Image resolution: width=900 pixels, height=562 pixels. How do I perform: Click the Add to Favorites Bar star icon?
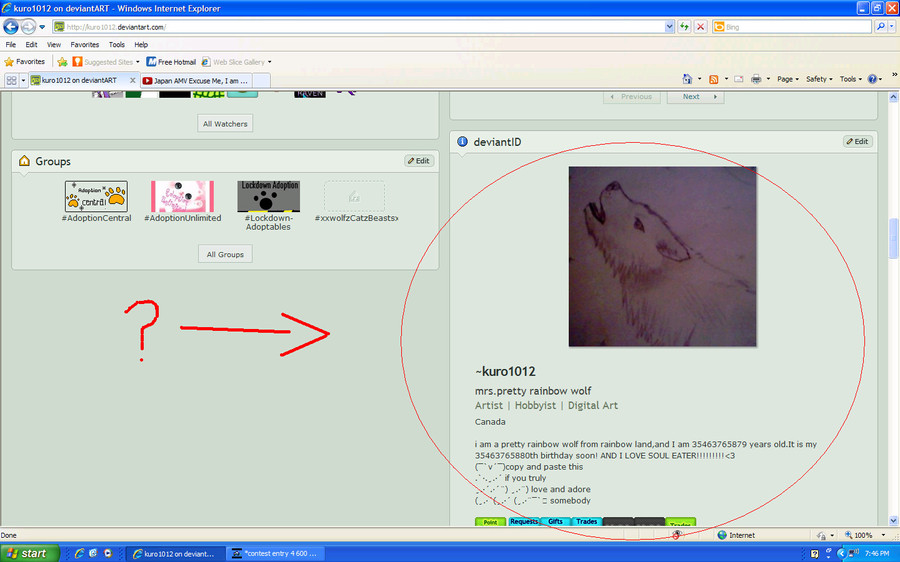(63, 62)
